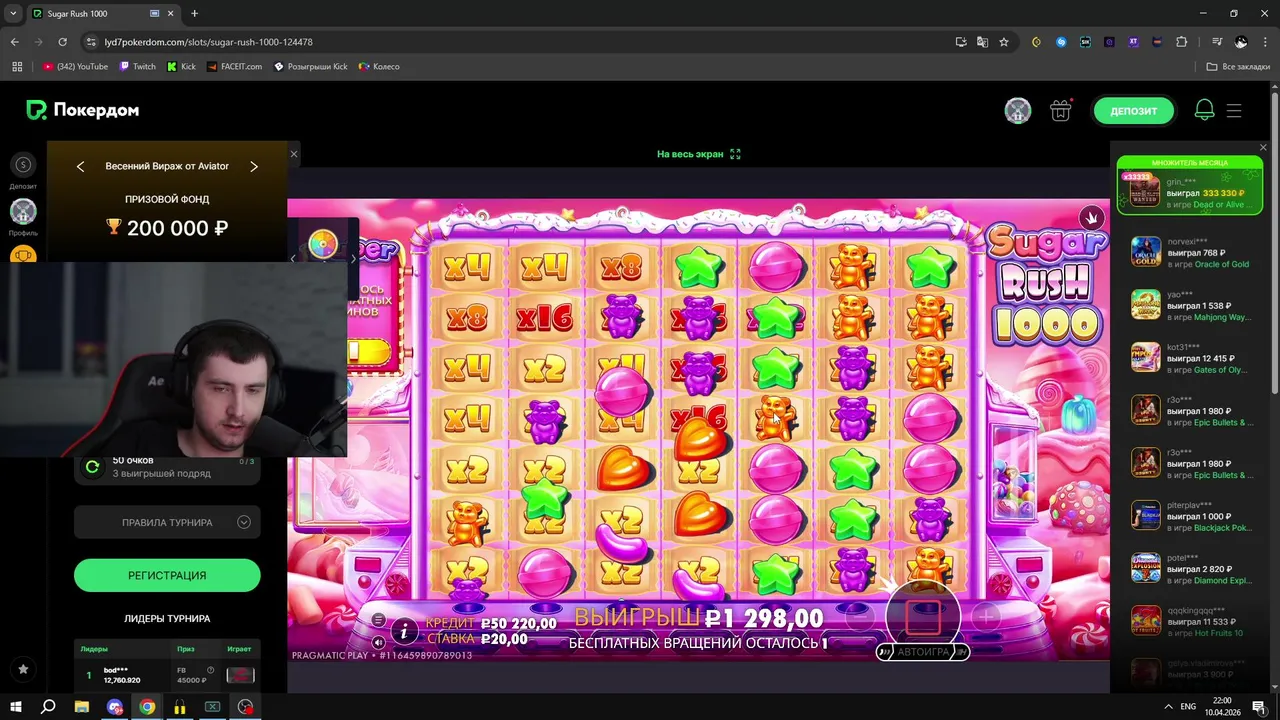Screen dimensions: 1280x720
Task: Click the Pokerdom logo
Action: click(82, 110)
